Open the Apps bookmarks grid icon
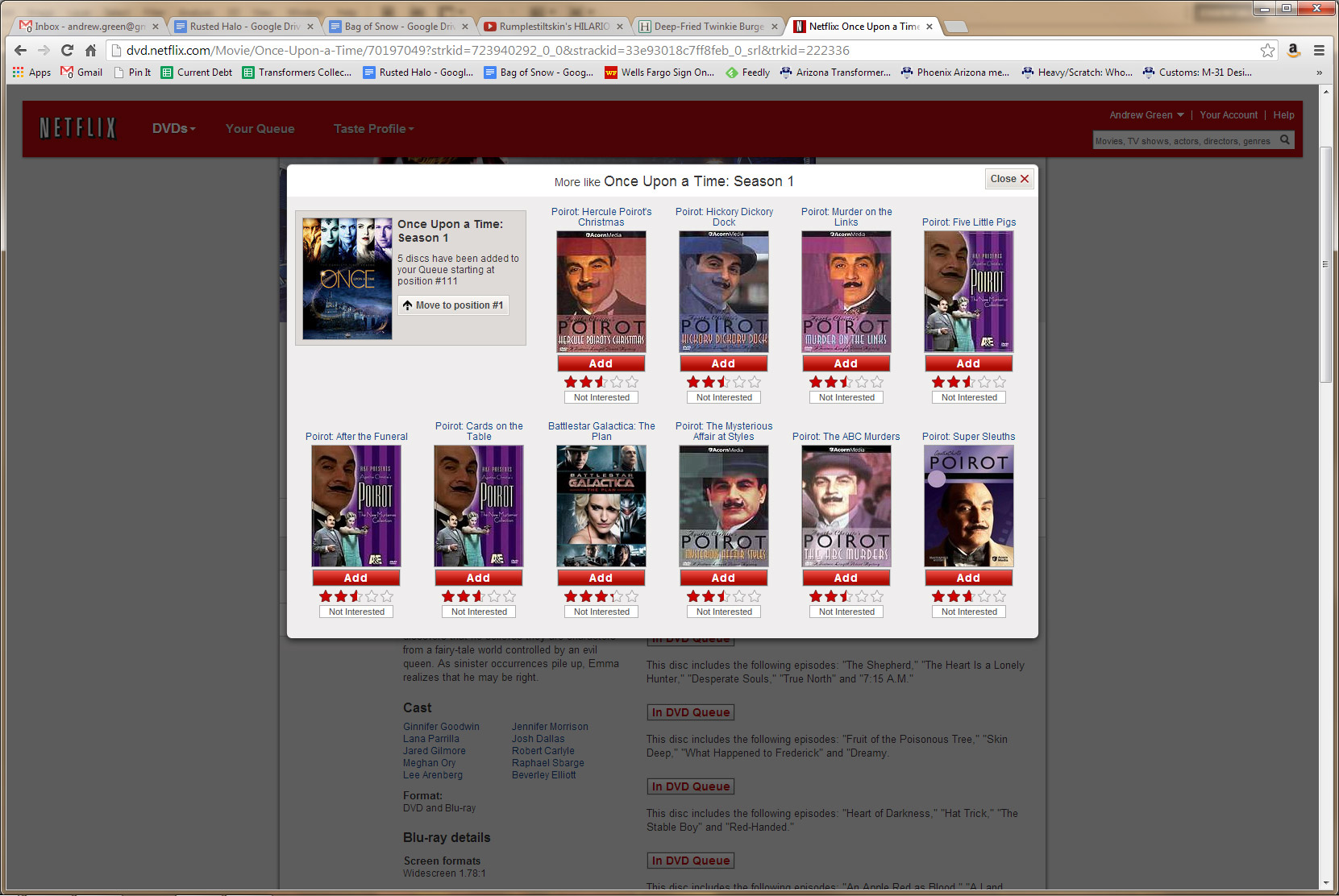 click(19, 73)
